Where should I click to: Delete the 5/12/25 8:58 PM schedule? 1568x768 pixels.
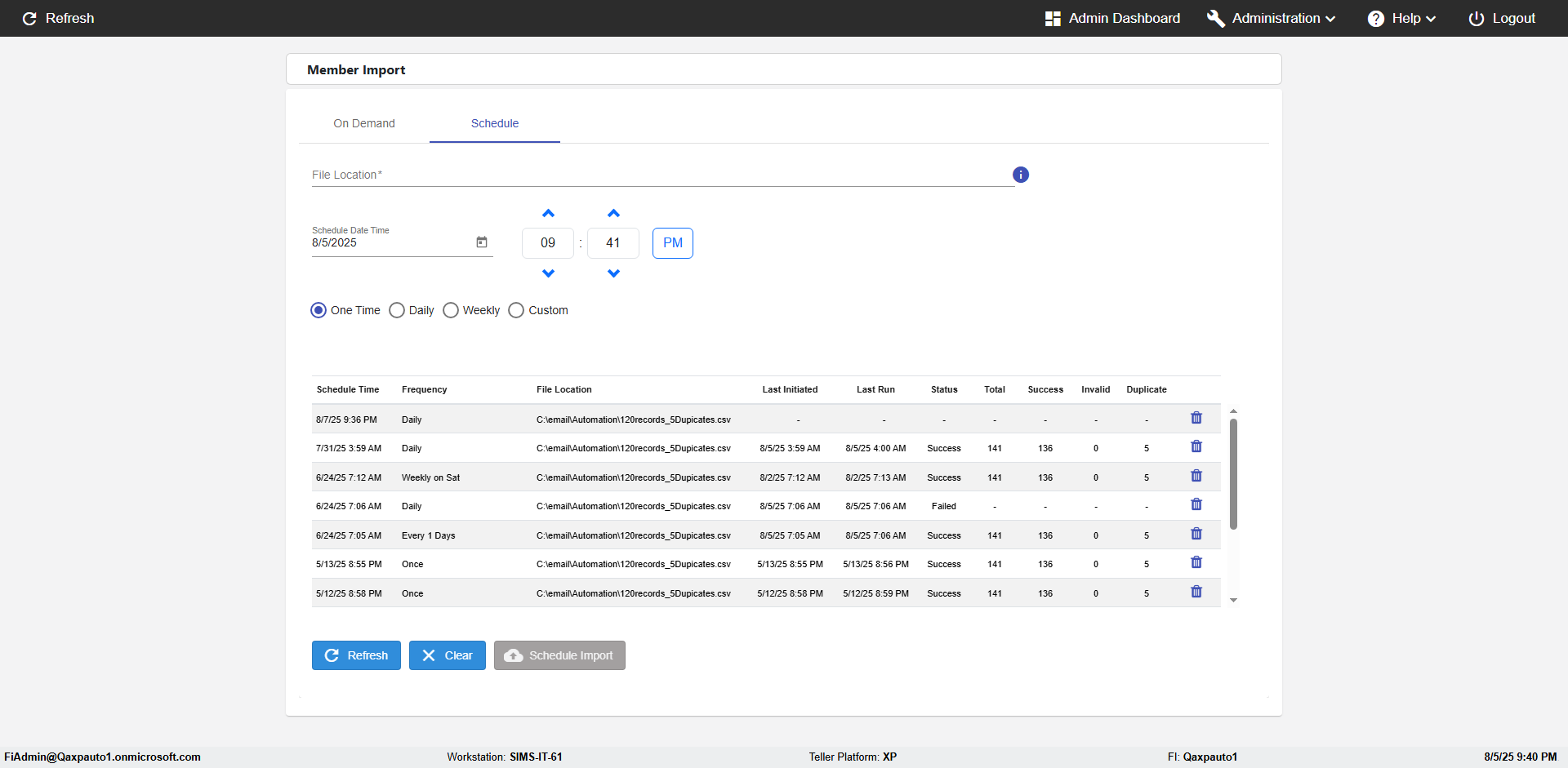tap(1196, 592)
